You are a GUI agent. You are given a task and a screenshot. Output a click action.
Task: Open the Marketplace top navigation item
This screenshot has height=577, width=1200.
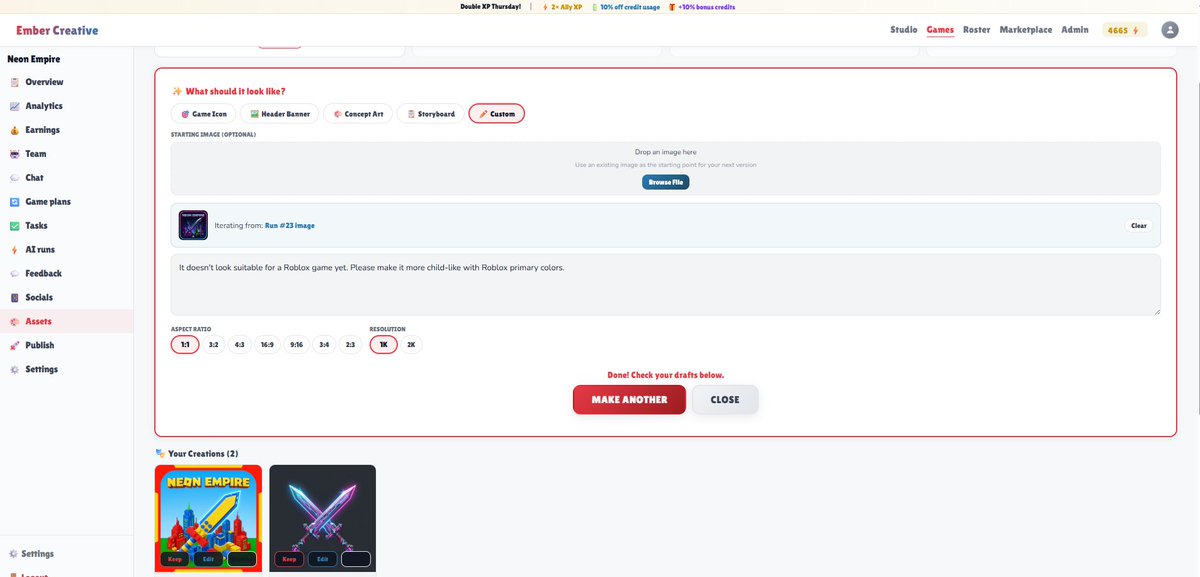tap(1026, 30)
